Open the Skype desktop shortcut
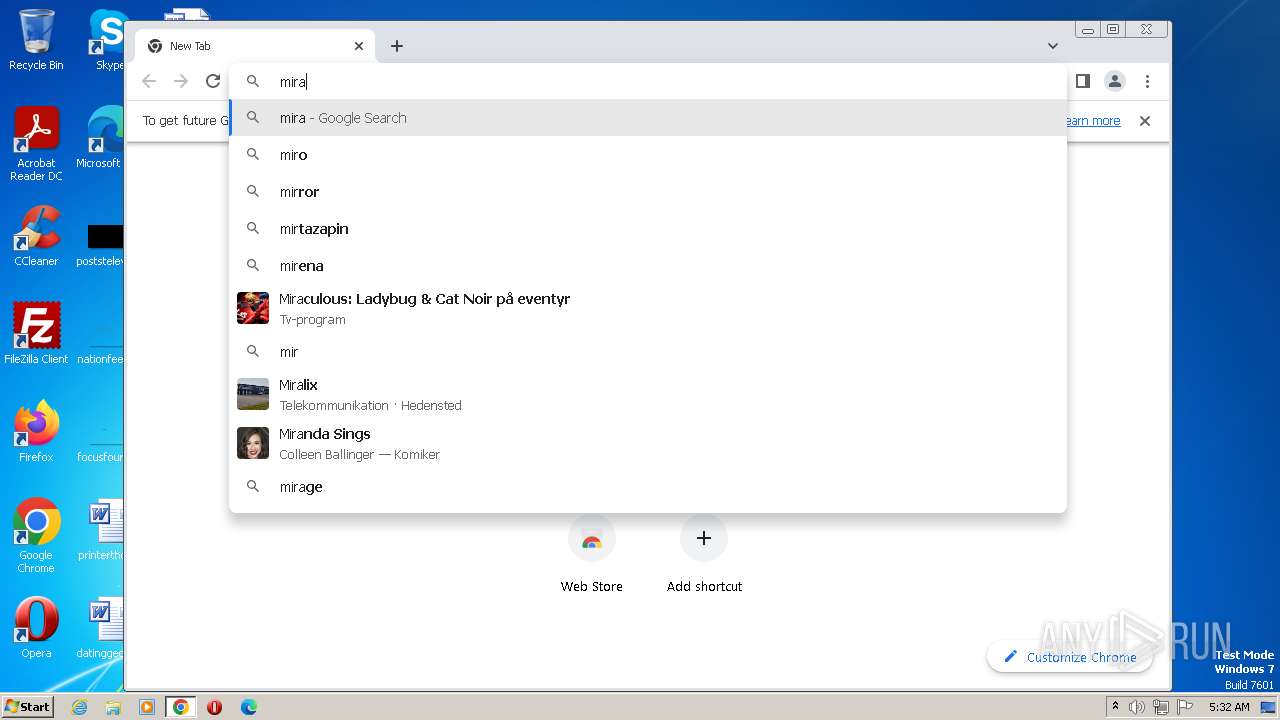This screenshot has height=720, width=1280. point(108,40)
